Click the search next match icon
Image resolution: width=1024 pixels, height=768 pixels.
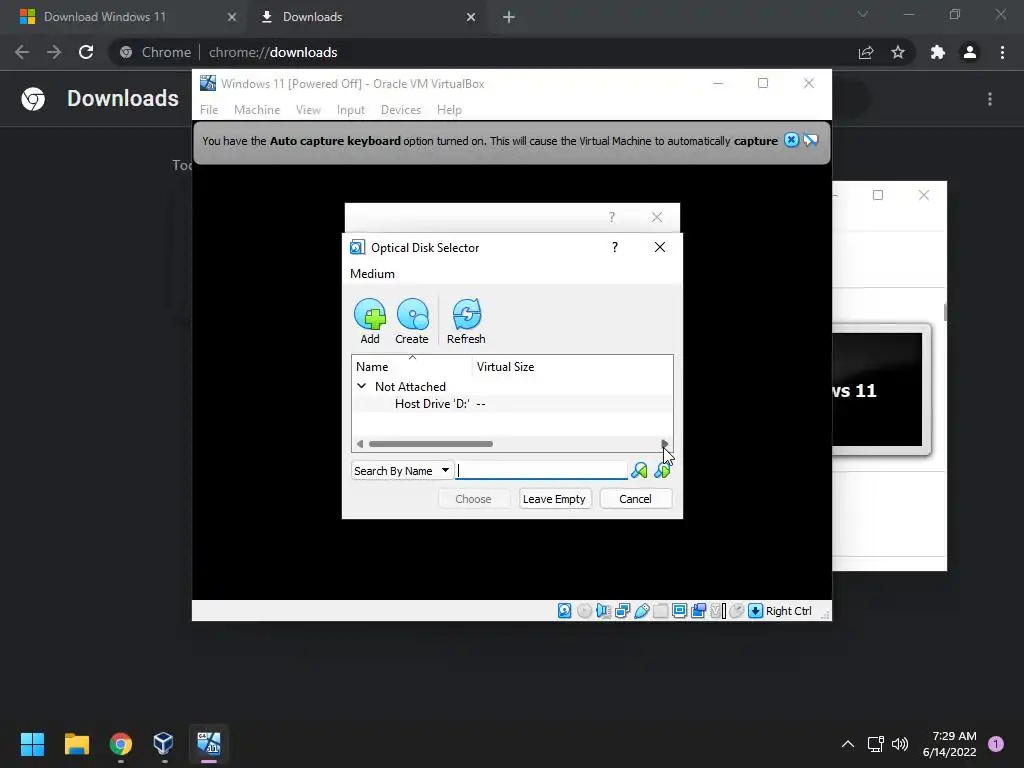click(662, 470)
